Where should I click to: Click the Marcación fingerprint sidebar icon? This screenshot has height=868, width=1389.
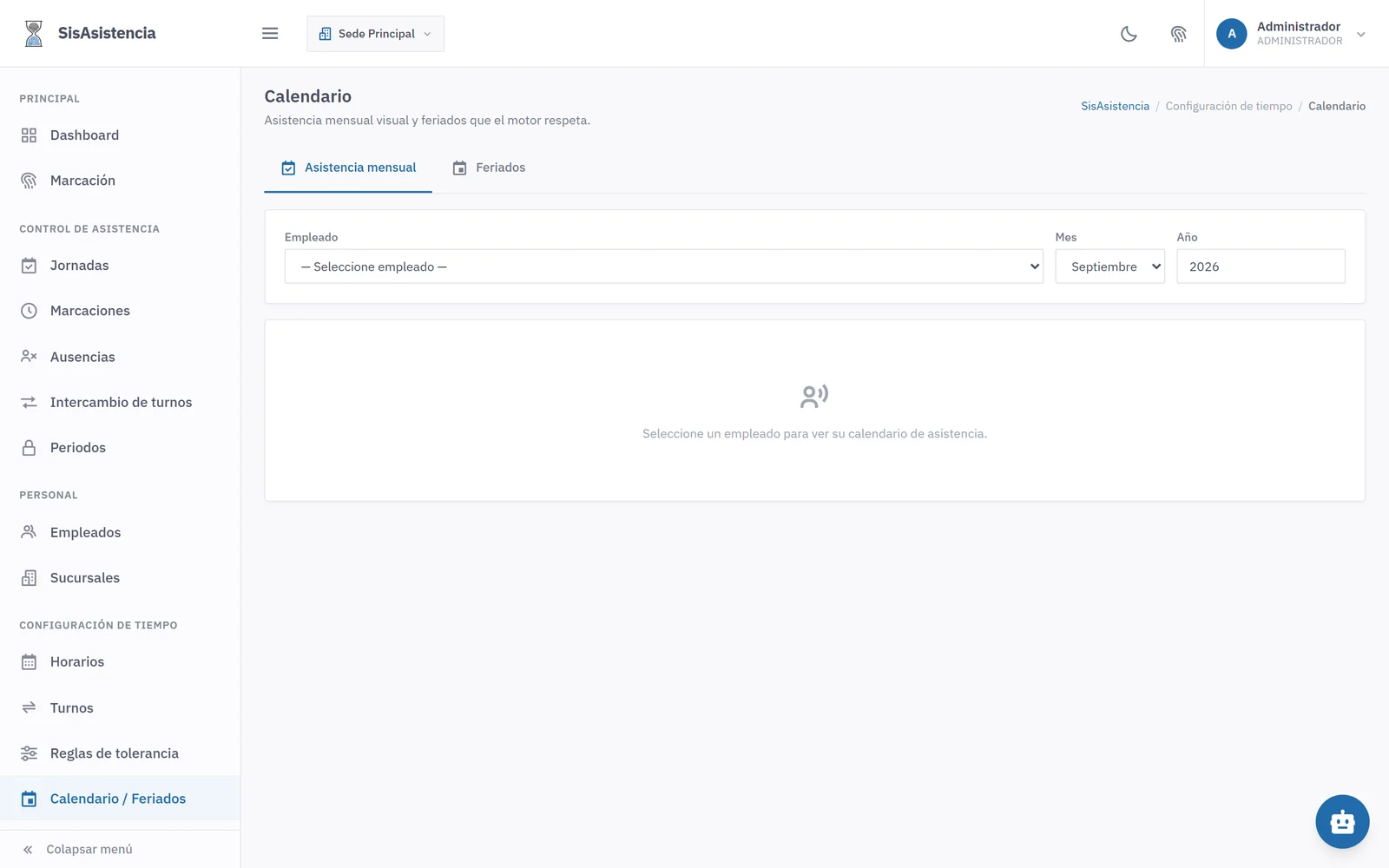pos(29,181)
